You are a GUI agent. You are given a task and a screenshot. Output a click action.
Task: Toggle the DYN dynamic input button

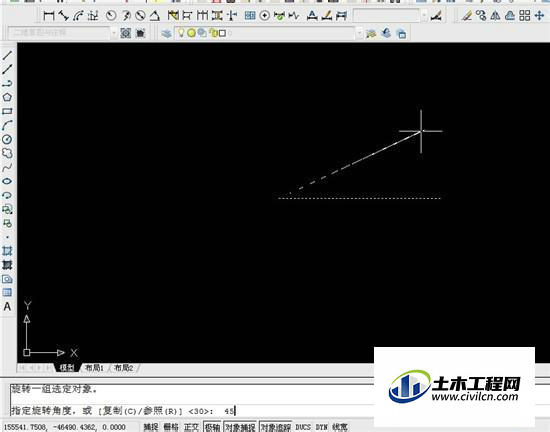coord(321,427)
